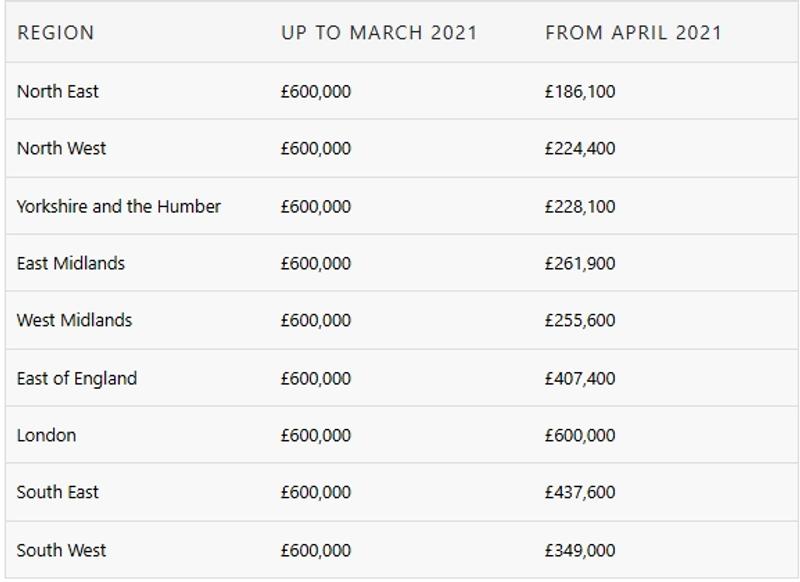Select the London region cell
Image resolution: width=800 pixels, height=582 pixels.
46,435
